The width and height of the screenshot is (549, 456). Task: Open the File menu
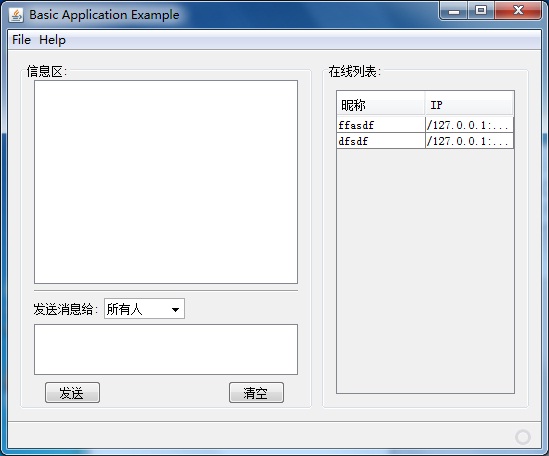click(21, 40)
